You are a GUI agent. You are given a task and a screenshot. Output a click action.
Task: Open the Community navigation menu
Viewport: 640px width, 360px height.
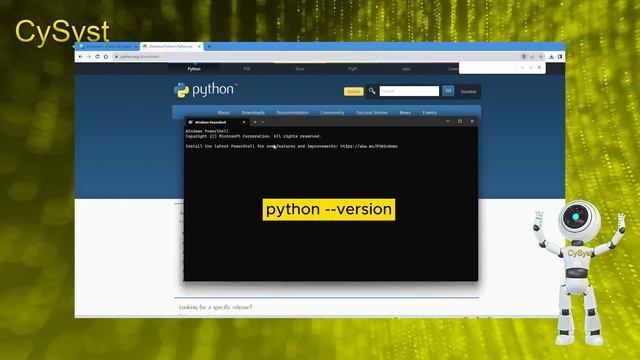tap(332, 112)
